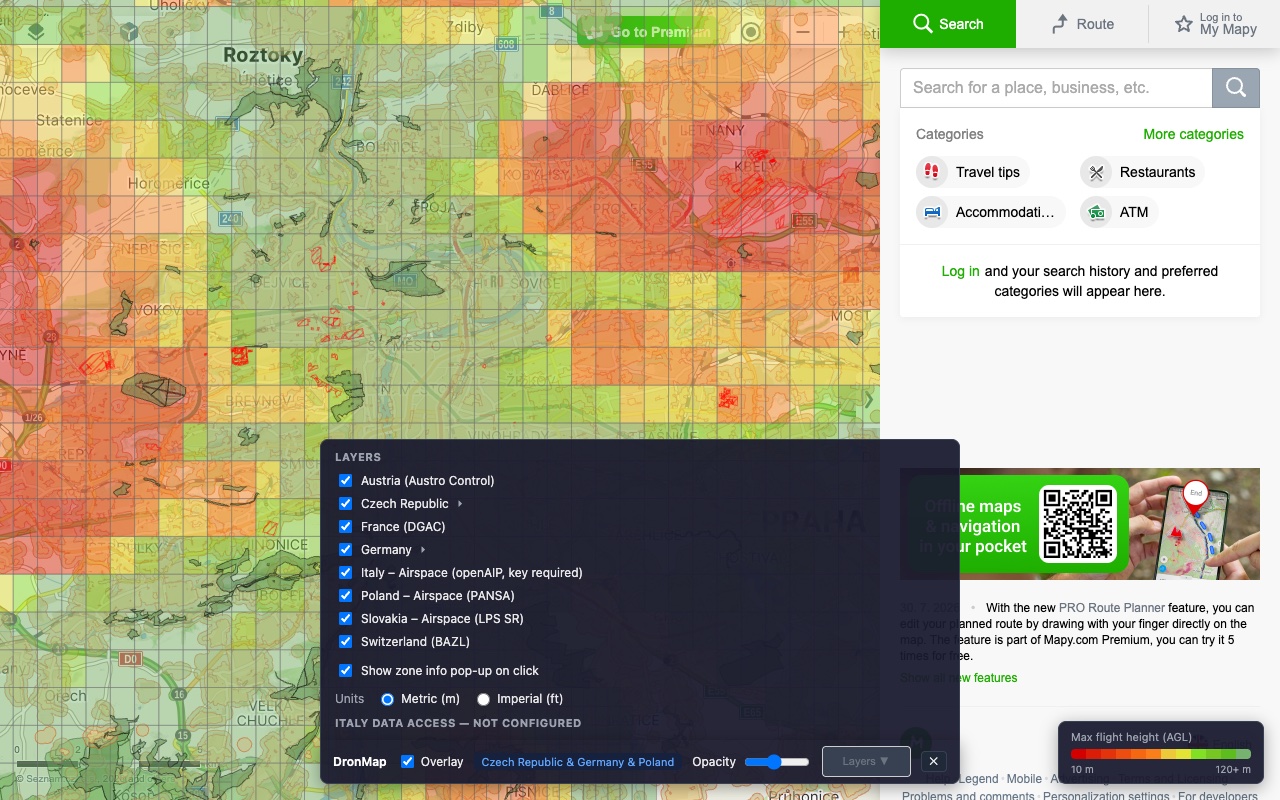Toggle the Switzerland (BAZL) layer
This screenshot has height=800, width=1280.
(346, 642)
